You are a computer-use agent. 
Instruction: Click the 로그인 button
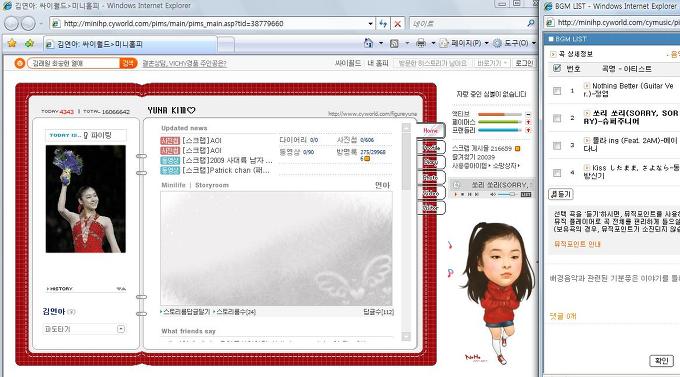(524, 63)
